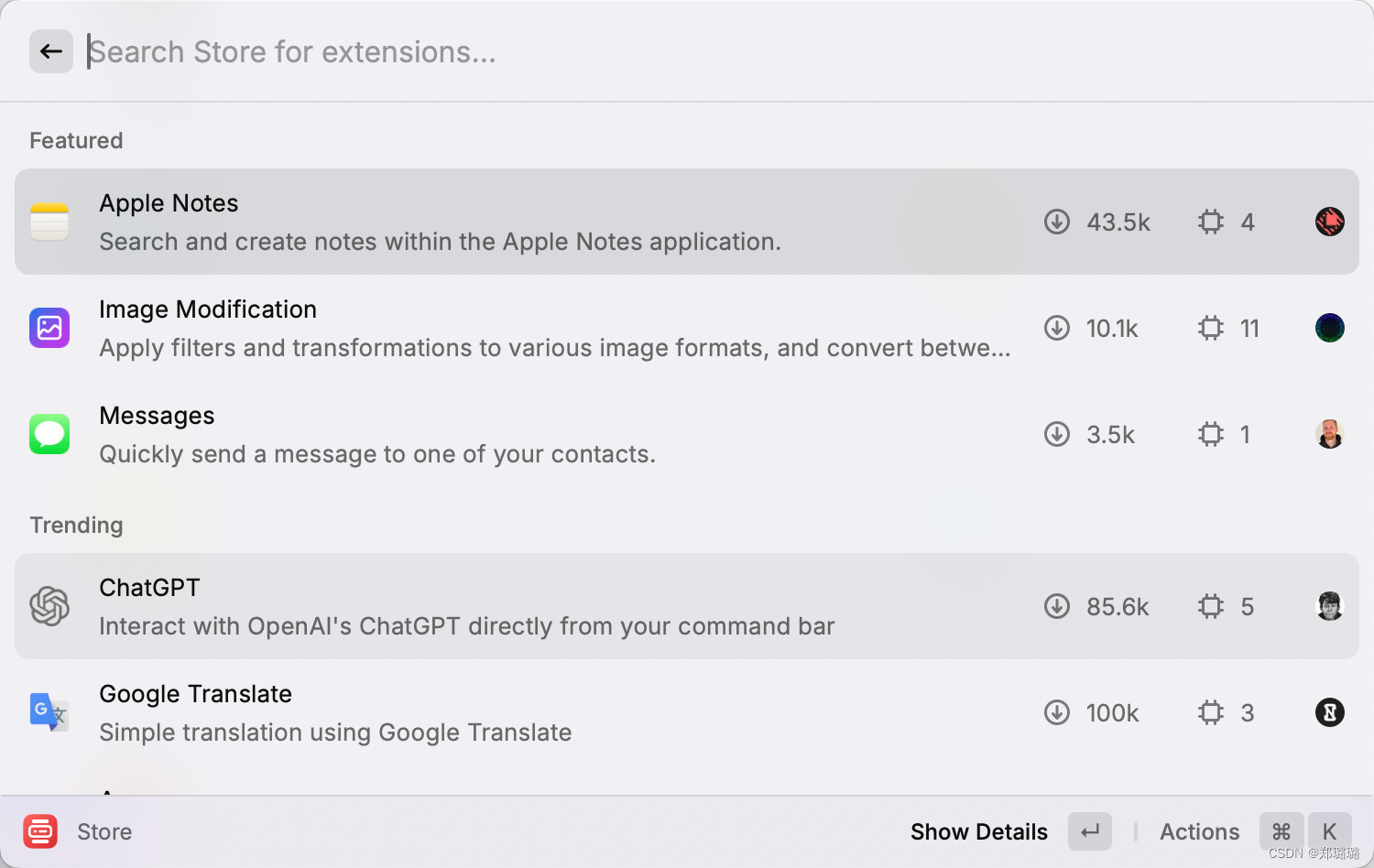Viewport: 1374px width, 868px height.
Task: Focus the Search Store for extensions field
Action: [x=714, y=51]
